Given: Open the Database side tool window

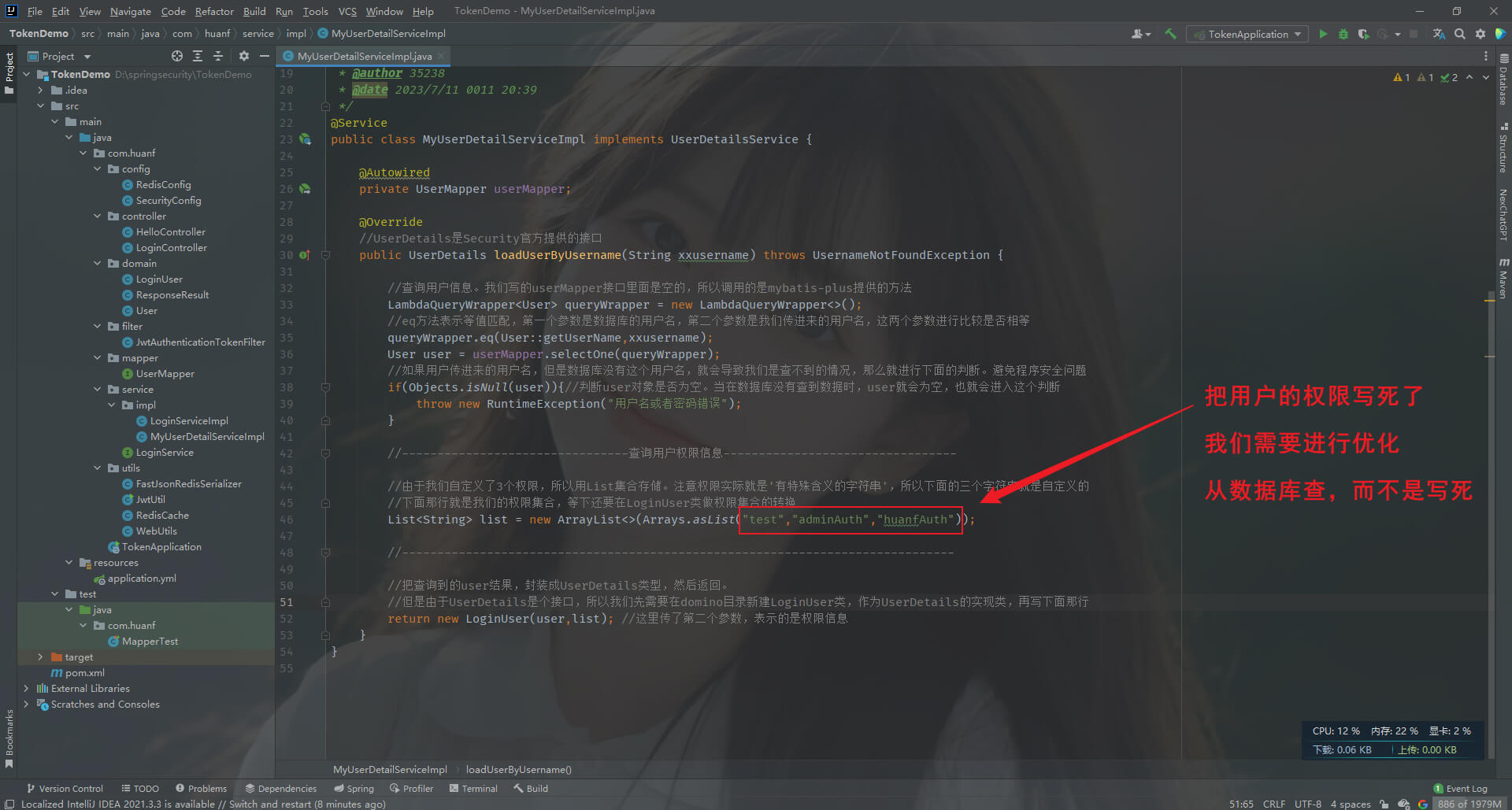Looking at the screenshot, I should pyautogui.click(x=1503, y=80).
